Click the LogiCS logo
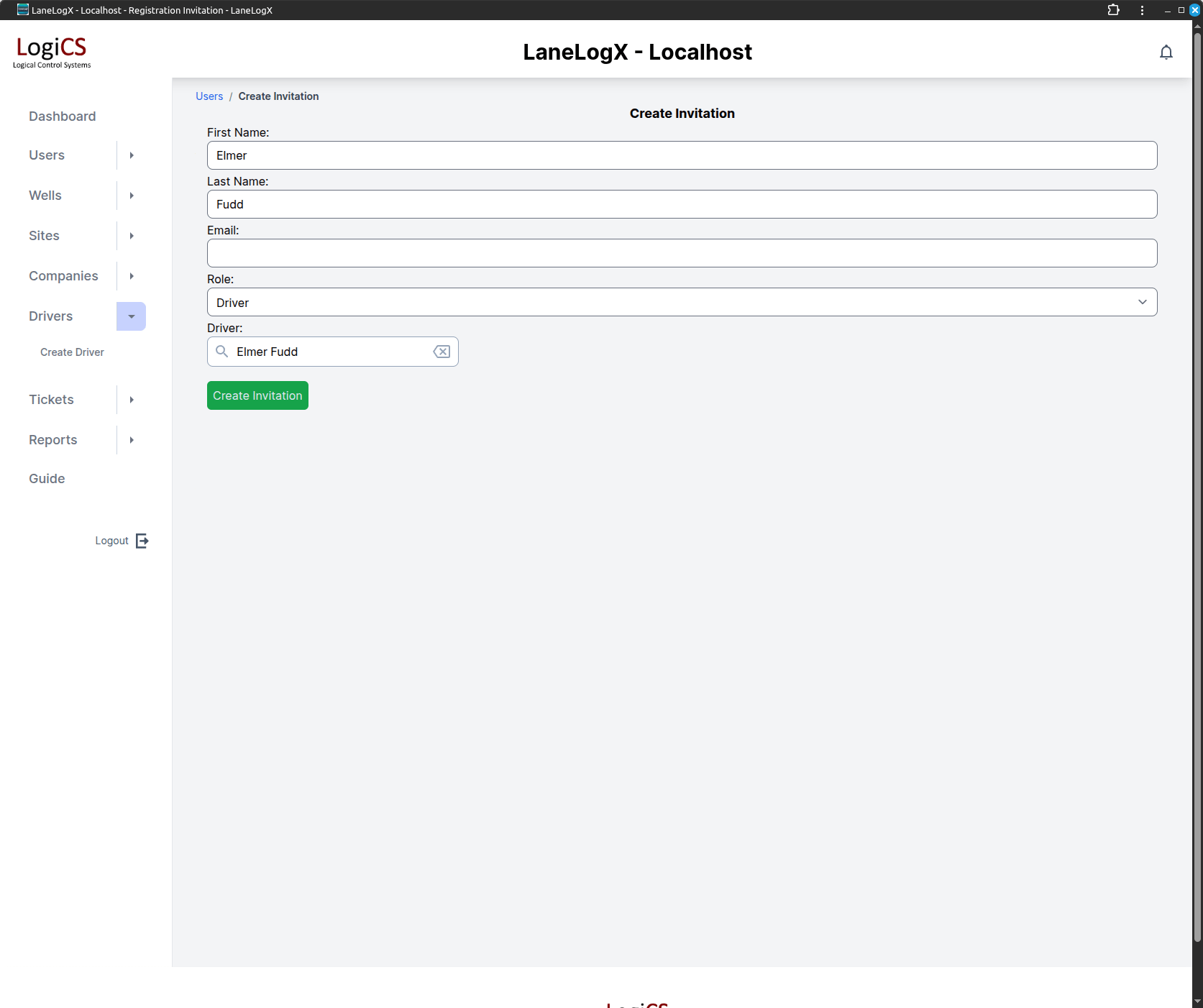This screenshot has height=1008, width=1203. (52, 52)
